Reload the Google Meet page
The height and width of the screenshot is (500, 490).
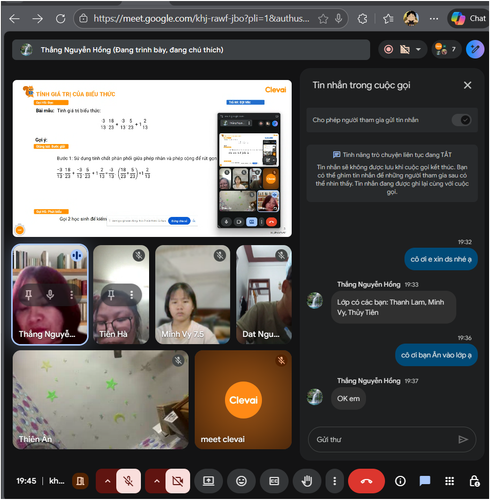coord(61,19)
